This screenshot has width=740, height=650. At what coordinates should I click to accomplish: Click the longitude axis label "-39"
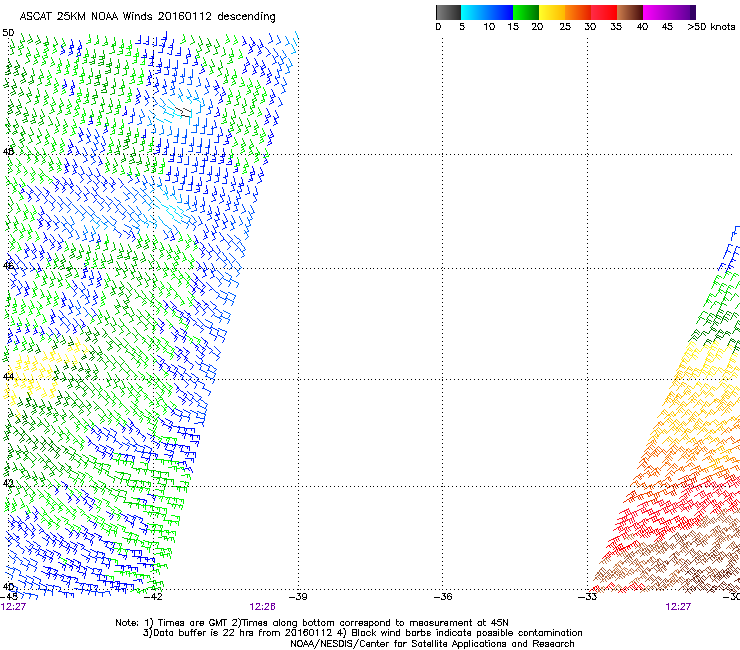coord(298,597)
